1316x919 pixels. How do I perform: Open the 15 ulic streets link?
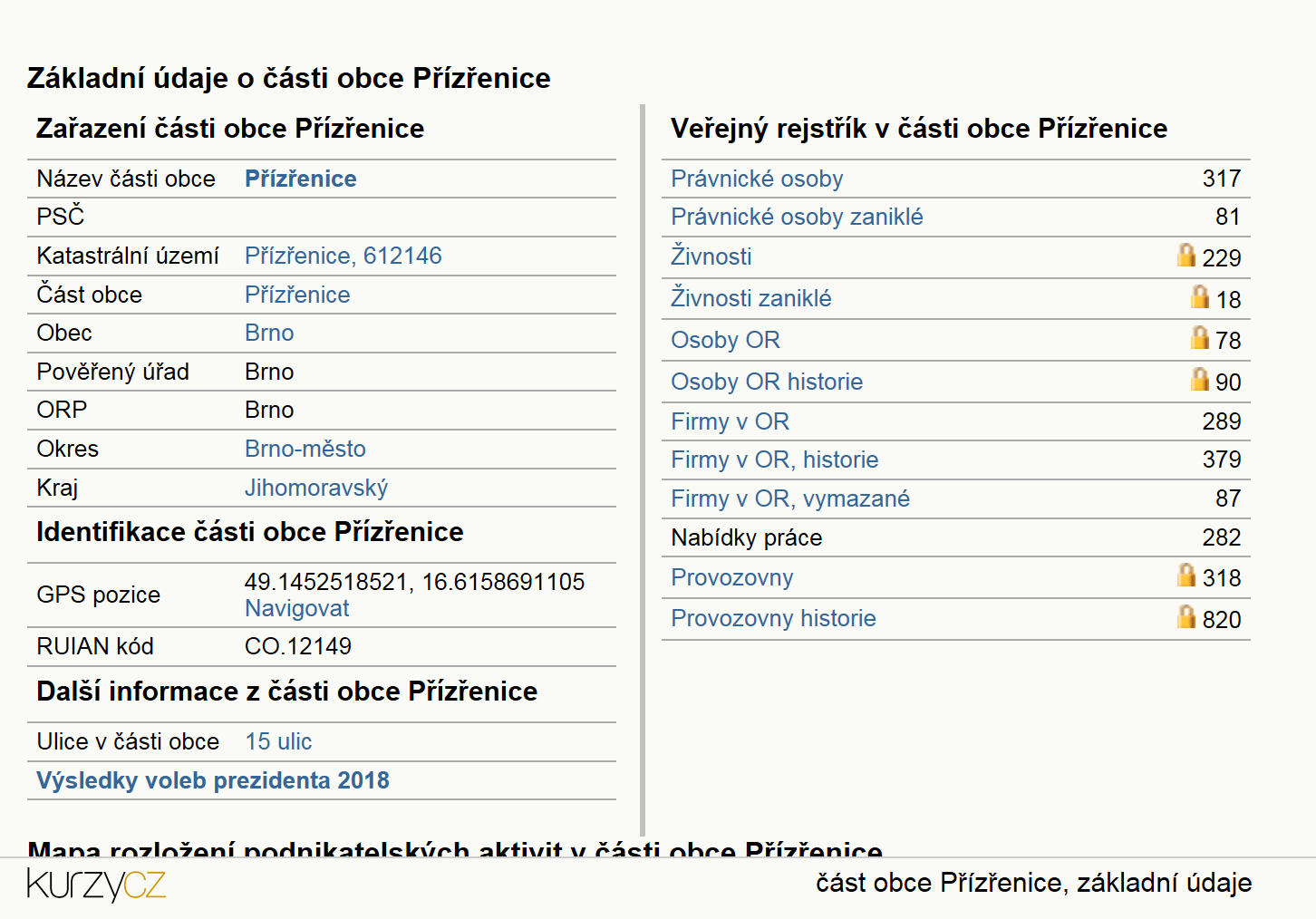pos(278,741)
